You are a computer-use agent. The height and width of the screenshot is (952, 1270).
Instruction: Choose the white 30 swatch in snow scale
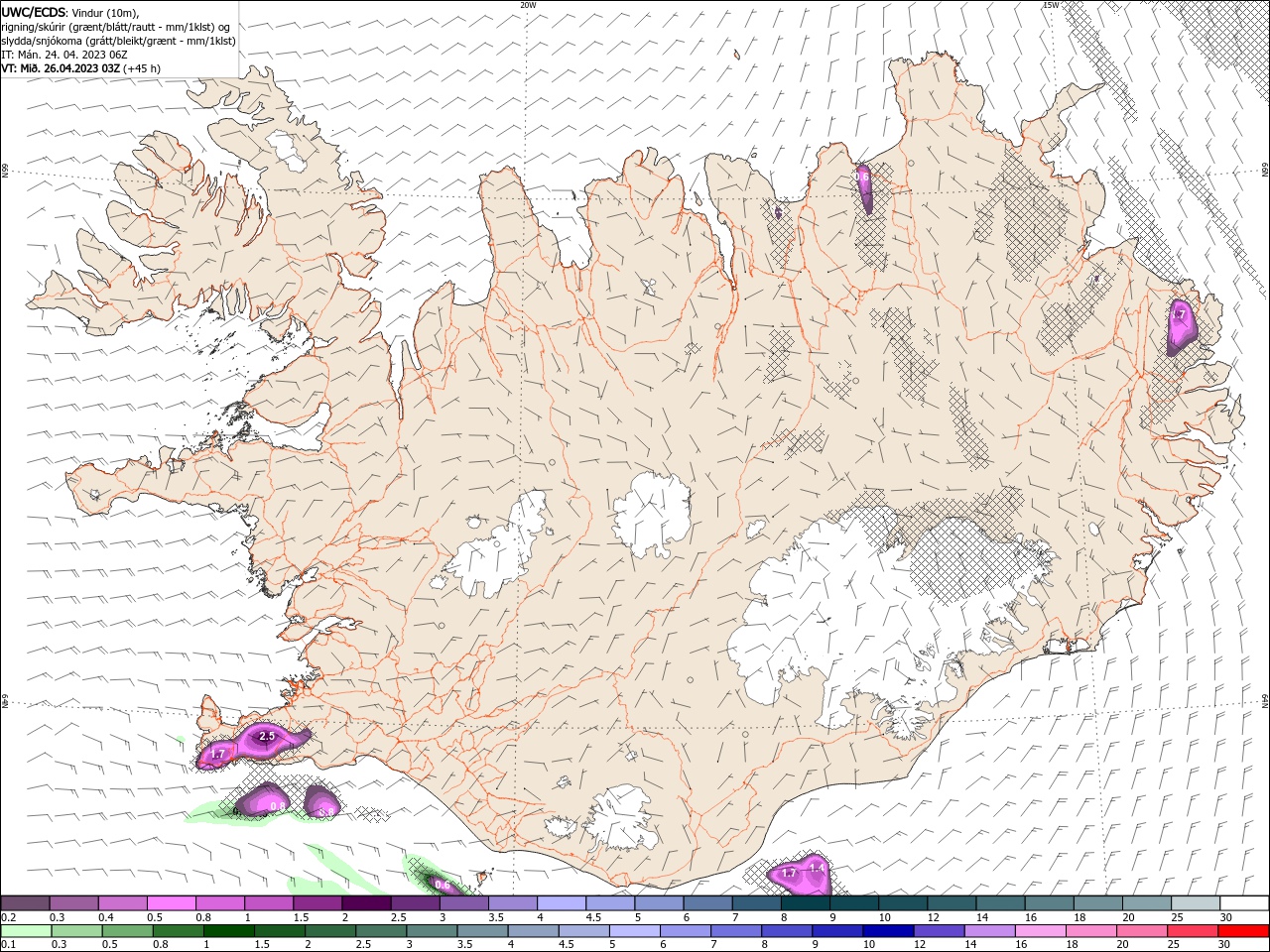coord(1245,903)
